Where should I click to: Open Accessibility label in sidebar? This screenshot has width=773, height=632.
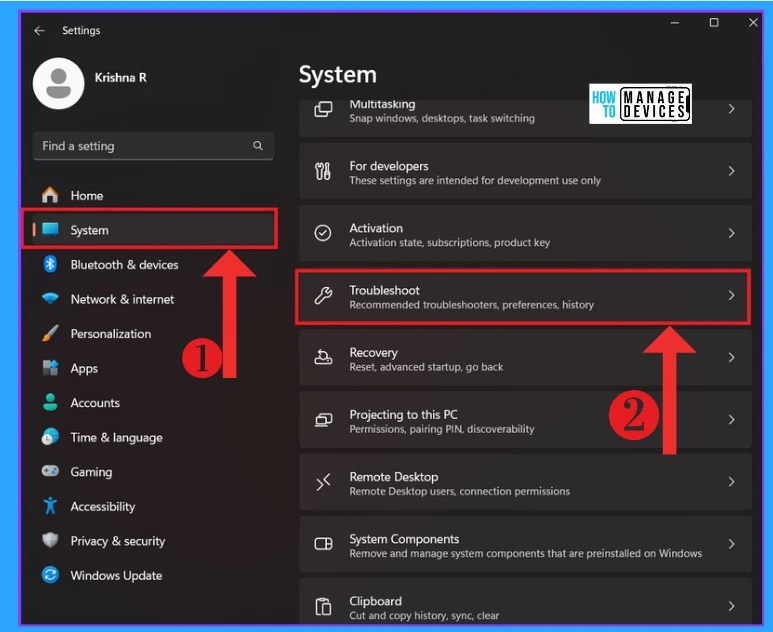pos(103,507)
